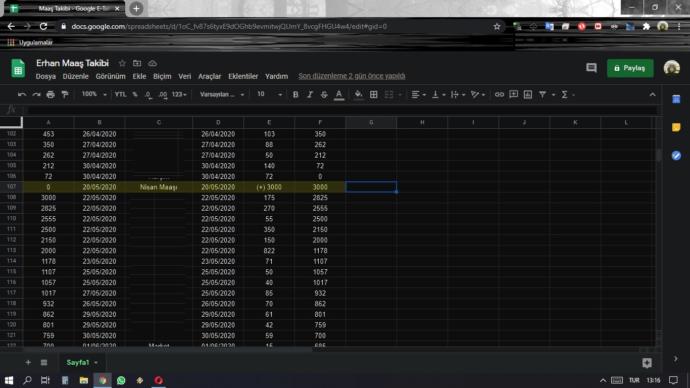
Task: Print the spreadsheet using printer icon
Action: pyautogui.click(x=51, y=95)
